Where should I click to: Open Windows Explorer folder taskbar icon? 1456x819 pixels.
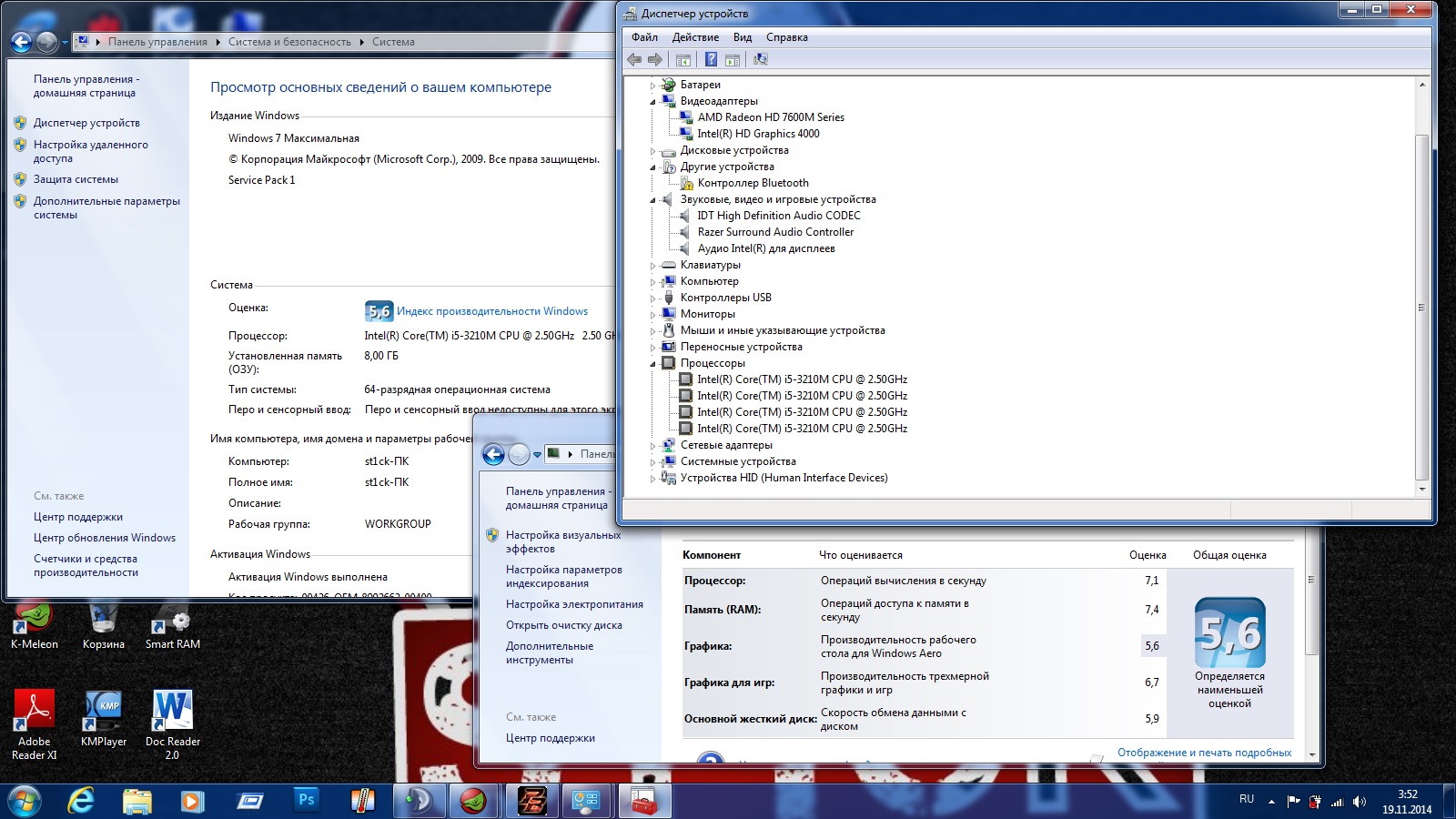coord(137,801)
